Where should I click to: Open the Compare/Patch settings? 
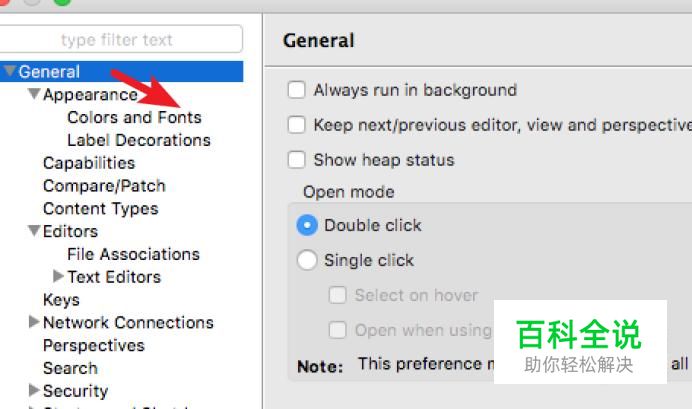coord(104,186)
